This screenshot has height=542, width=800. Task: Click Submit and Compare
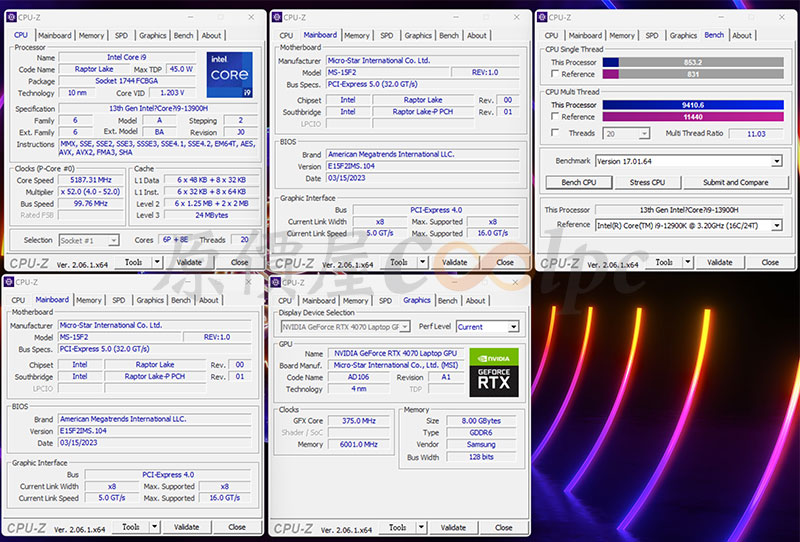(736, 182)
